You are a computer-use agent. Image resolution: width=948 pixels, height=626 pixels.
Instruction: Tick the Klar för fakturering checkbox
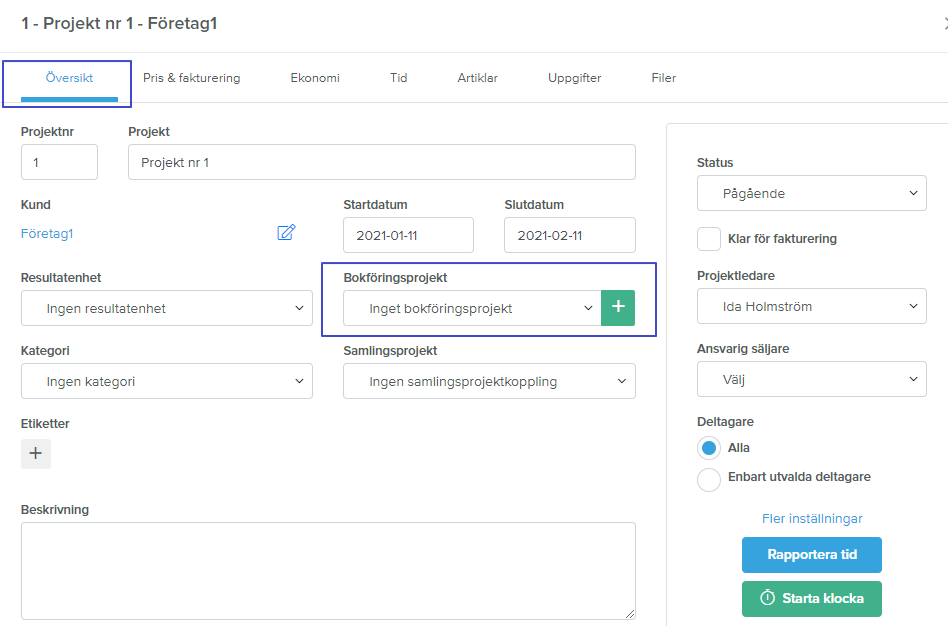click(709, 239)
